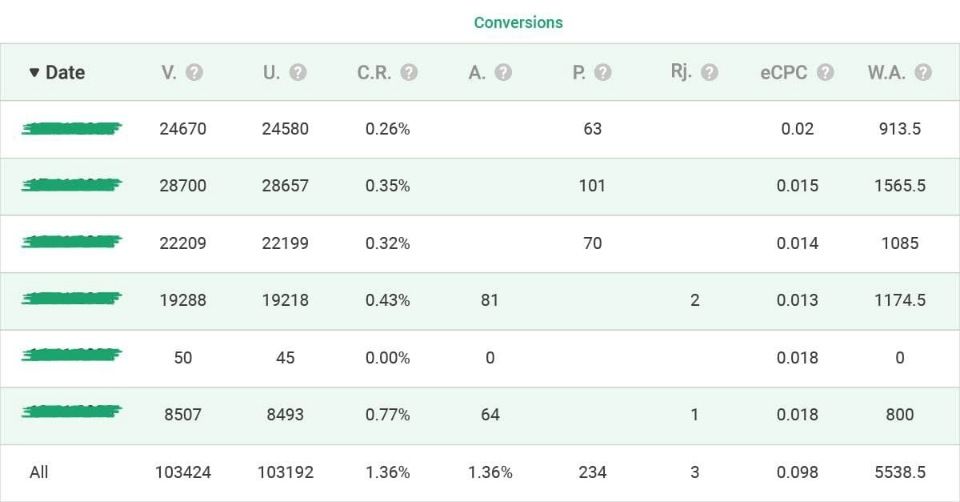This screenshot has height=502, width=960.
Task: Click the eCPC help question mark
Action: tap(825, 73)
